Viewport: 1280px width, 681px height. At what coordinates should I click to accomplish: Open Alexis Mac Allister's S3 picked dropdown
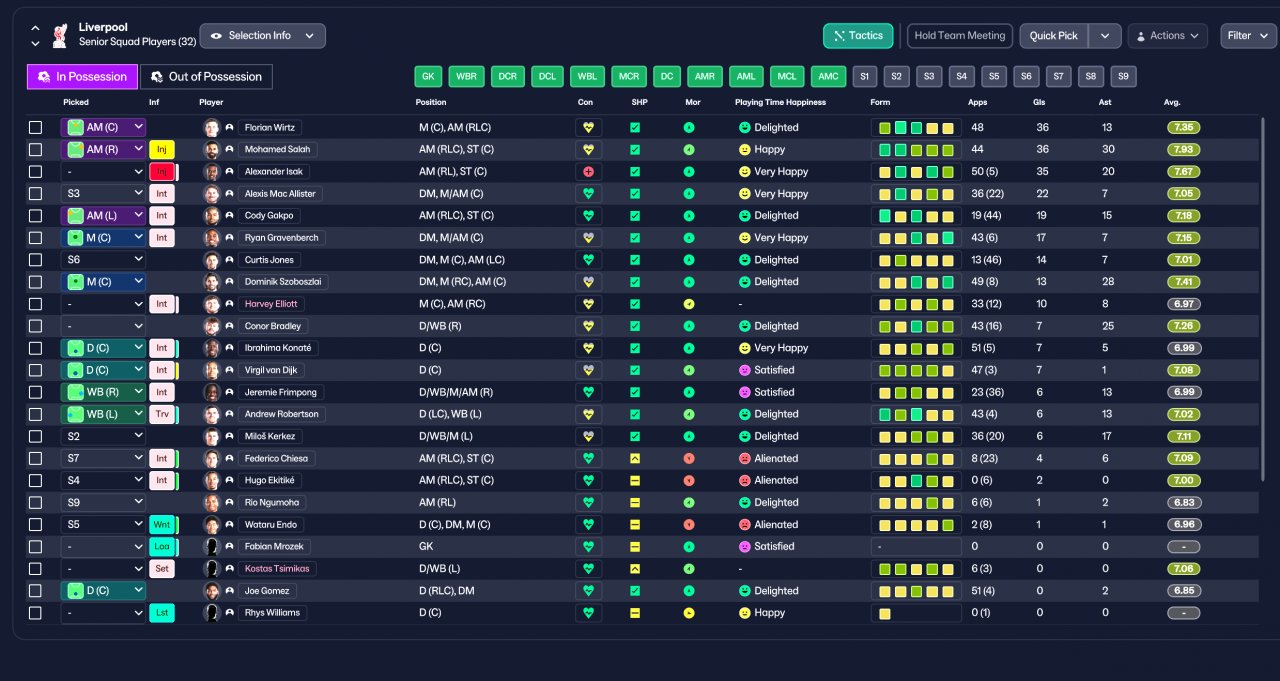pos(104,194)
